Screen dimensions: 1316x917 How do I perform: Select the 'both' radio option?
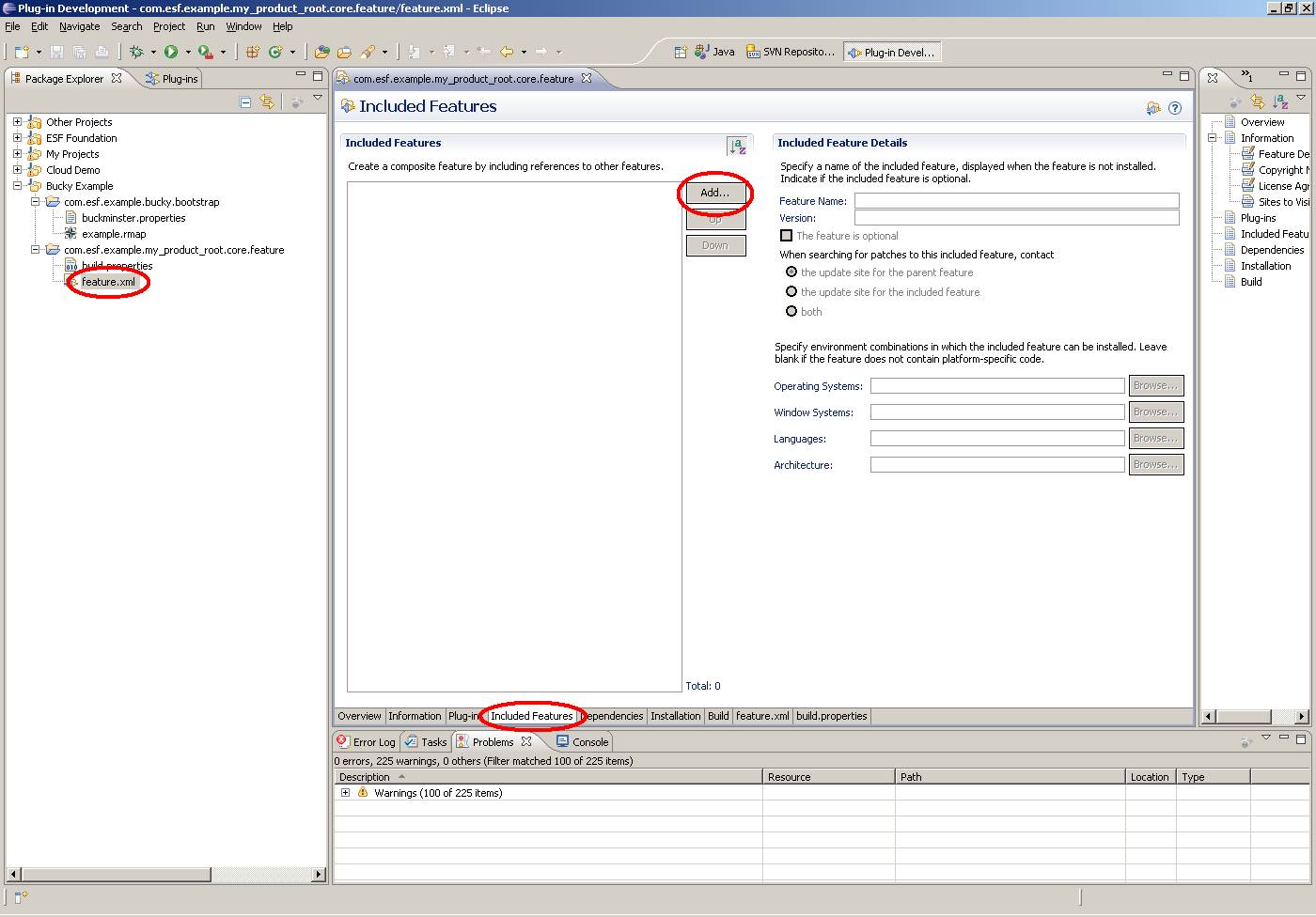(x=791, y=312)
